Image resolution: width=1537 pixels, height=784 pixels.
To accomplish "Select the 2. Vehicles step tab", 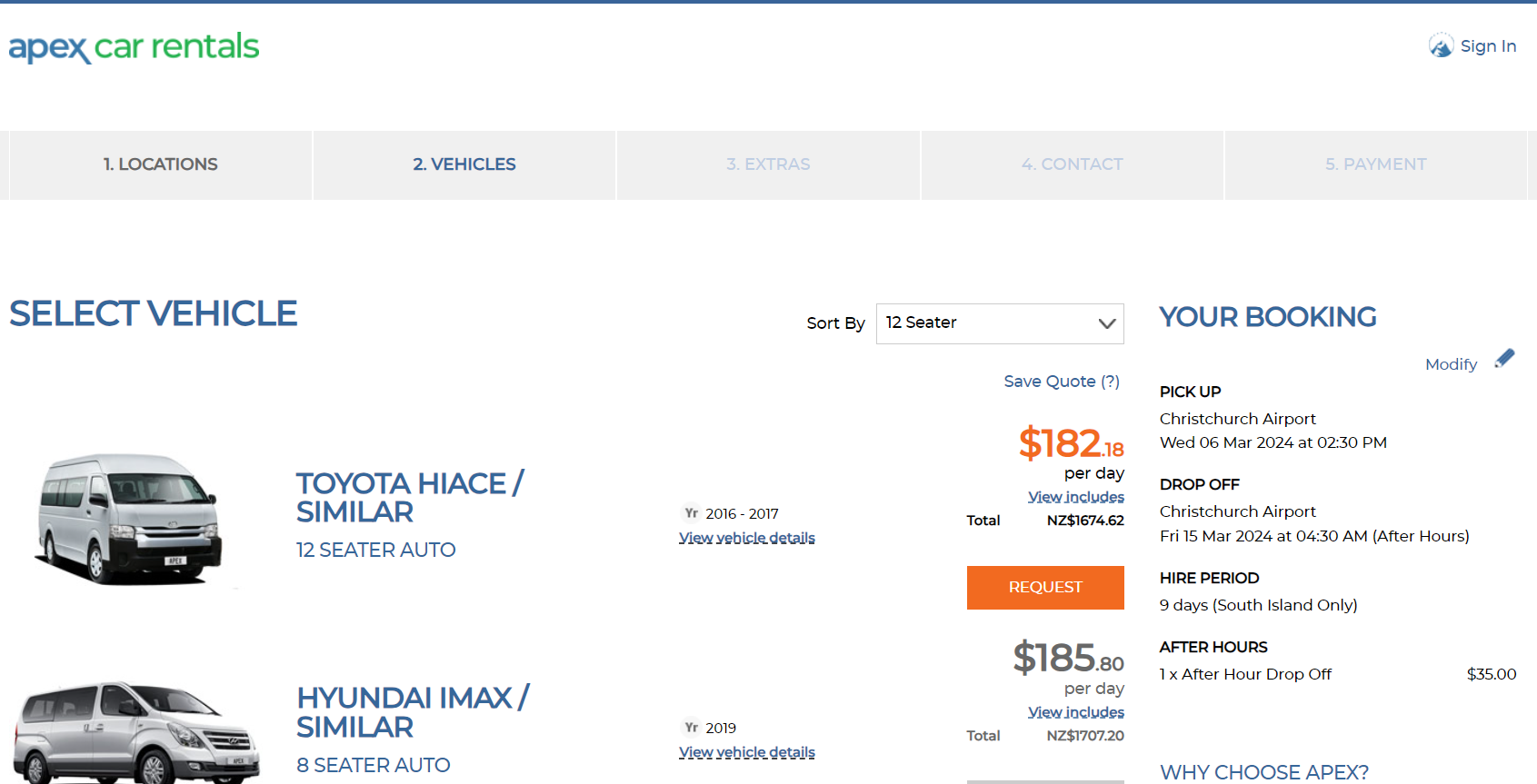I will (x=464, y=164).
